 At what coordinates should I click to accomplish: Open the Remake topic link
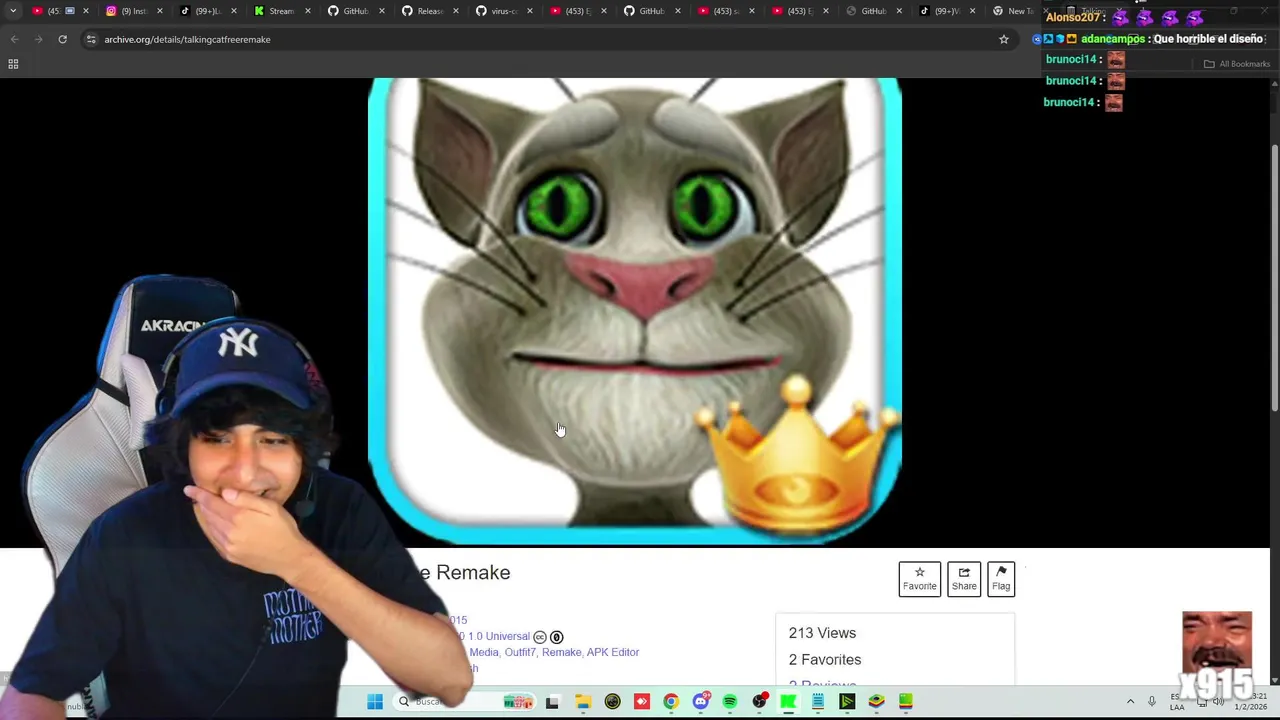[562, 652]
